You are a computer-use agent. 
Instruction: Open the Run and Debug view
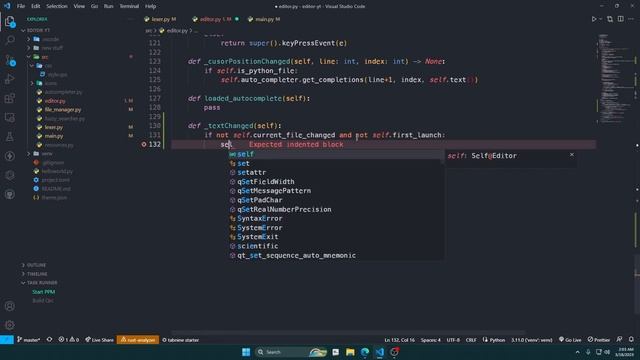(10, 79)
